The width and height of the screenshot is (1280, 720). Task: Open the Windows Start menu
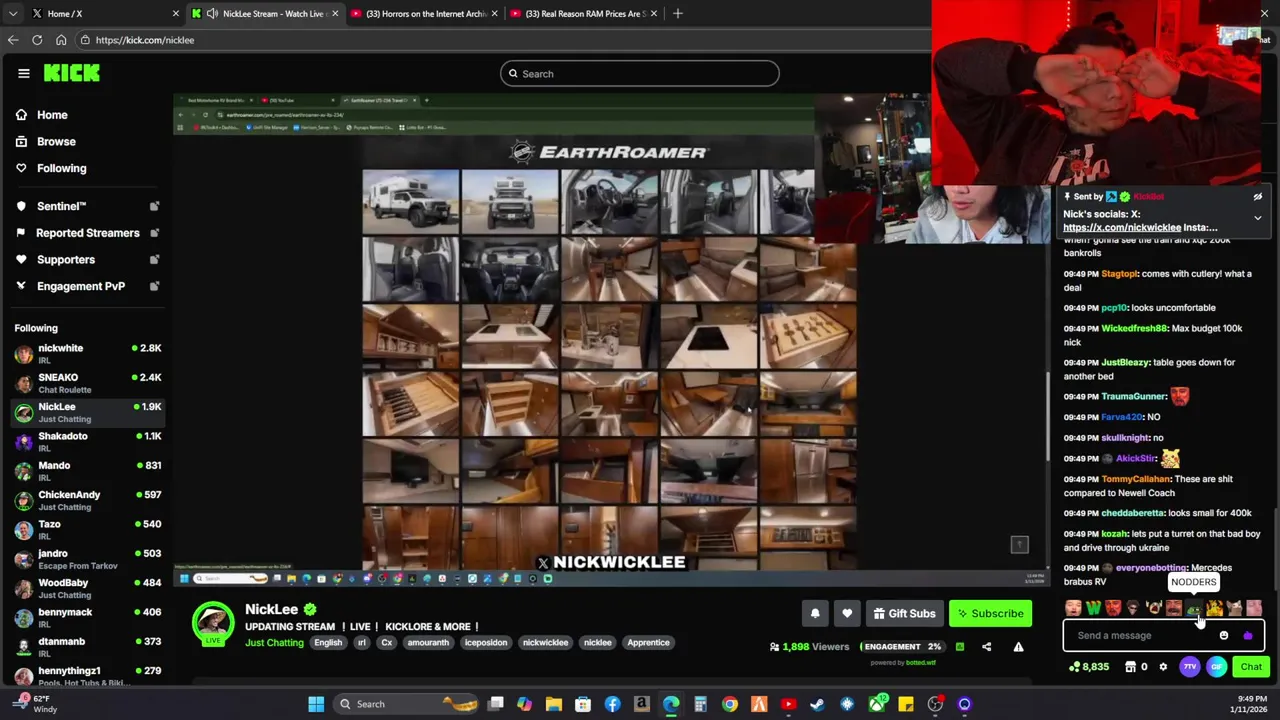click(x=316, y=704)
